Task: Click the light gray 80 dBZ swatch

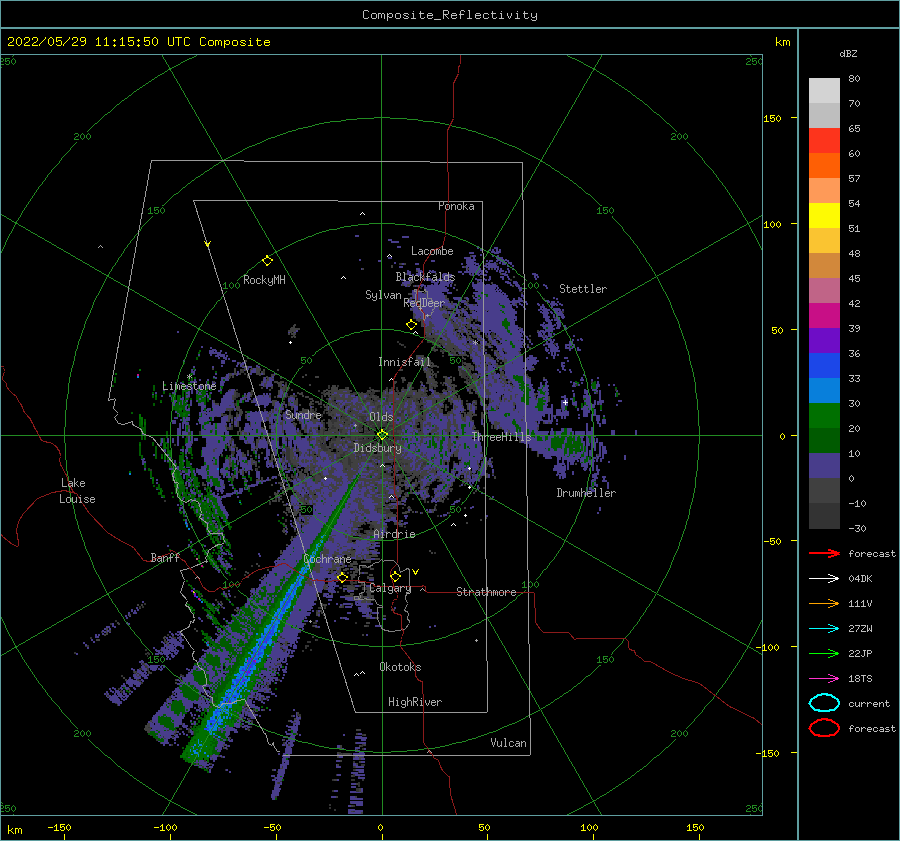Action: (824, 90)
